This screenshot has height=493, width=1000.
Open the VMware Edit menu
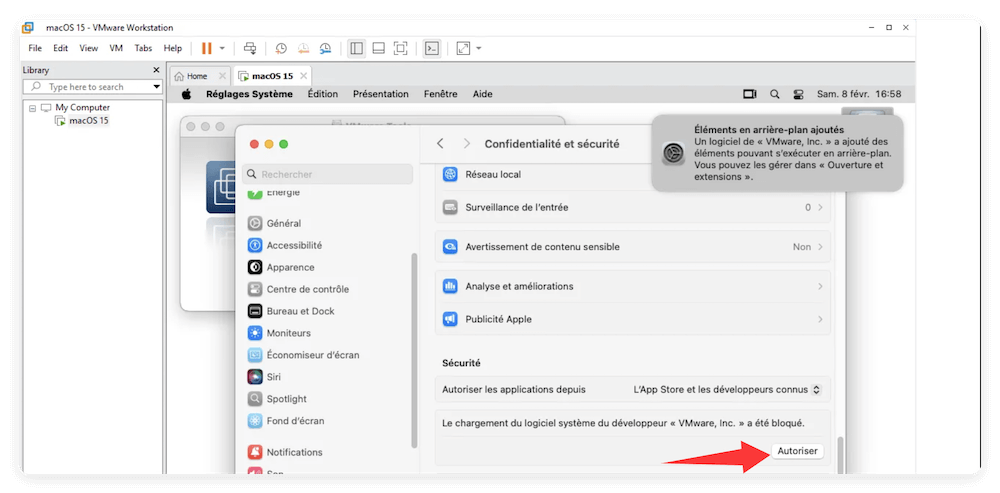[x=61, y=48]
